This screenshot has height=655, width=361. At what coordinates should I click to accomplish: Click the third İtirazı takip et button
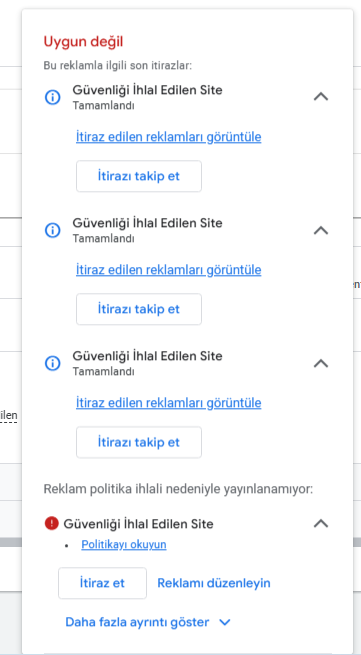(x=139, y=442)
